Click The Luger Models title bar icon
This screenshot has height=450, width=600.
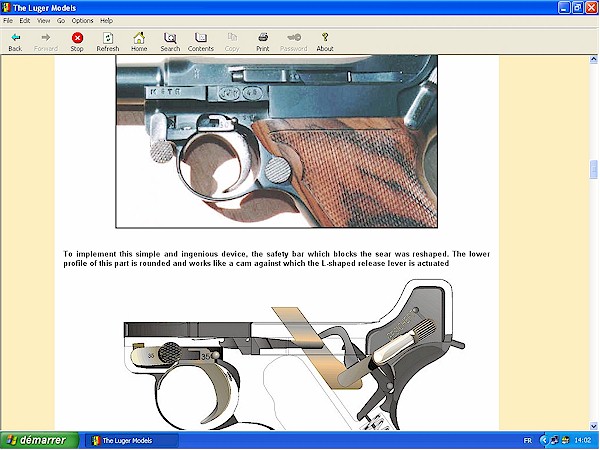click(x=6, y=8)
